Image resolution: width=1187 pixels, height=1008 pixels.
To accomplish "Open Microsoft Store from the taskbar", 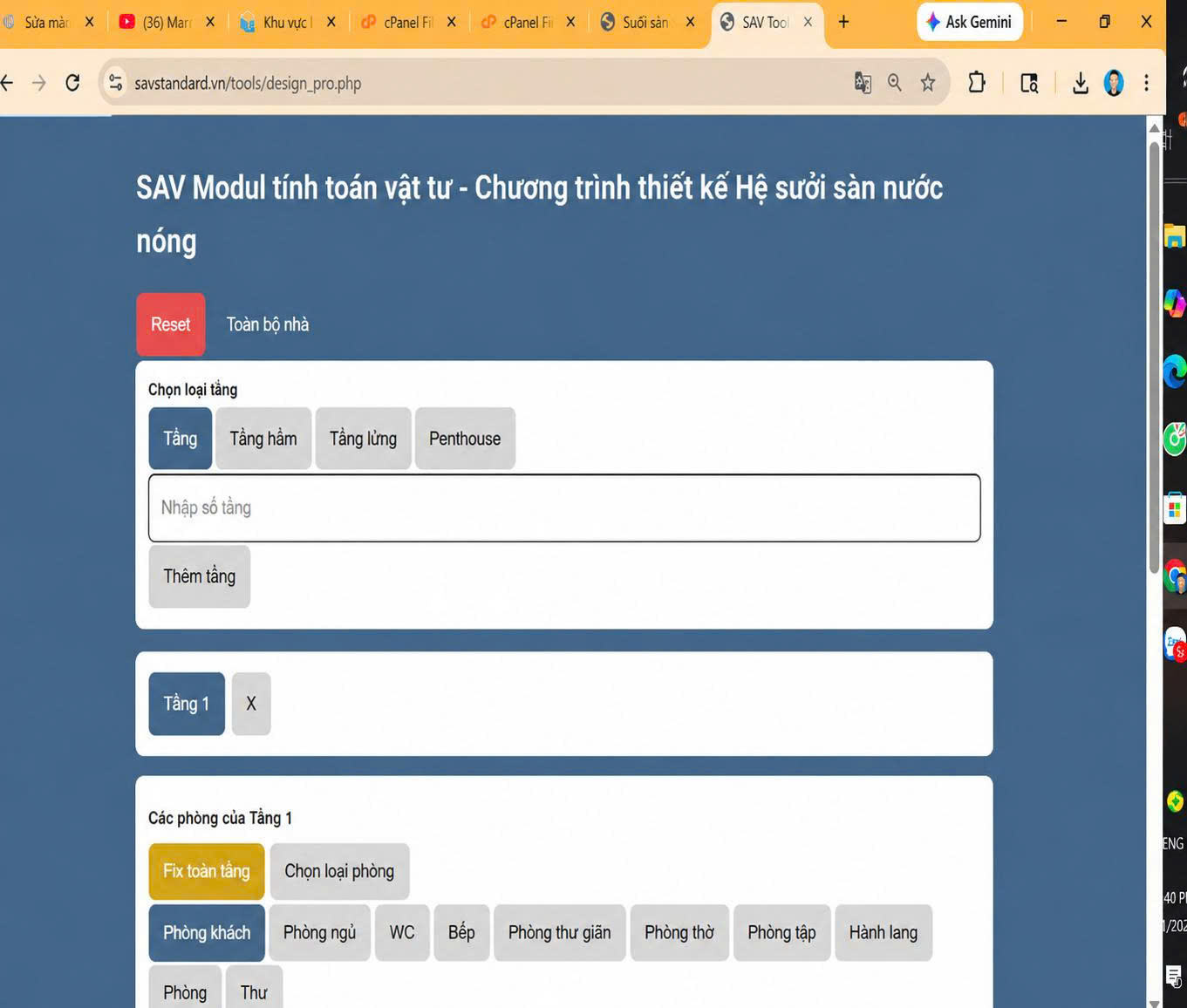I will point(1175,508).
